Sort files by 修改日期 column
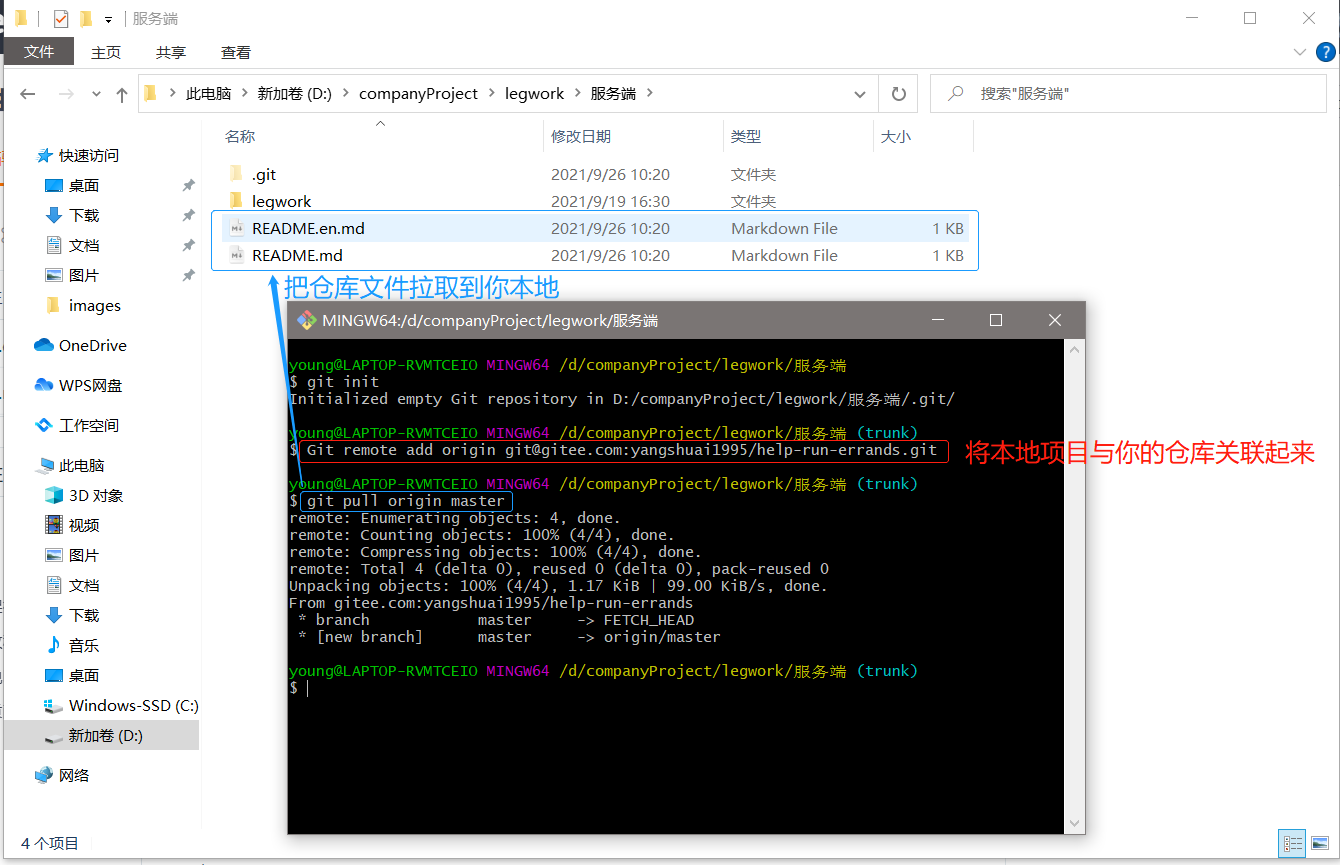This screenshot has width=1340, height=865. pyautogui.click(x=581, y=136)
